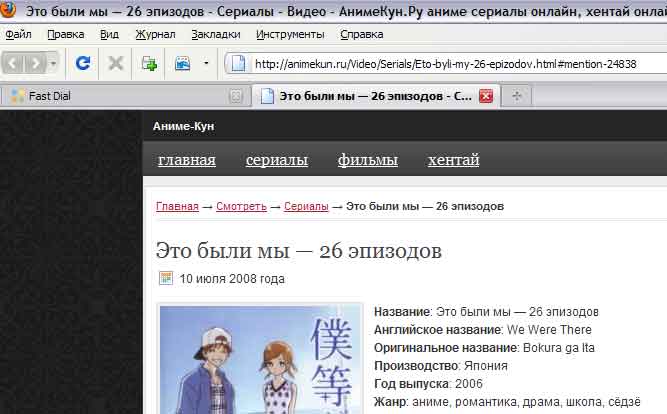Go back with the Back arrow button
Screen dimensions: 667x414
13,64
